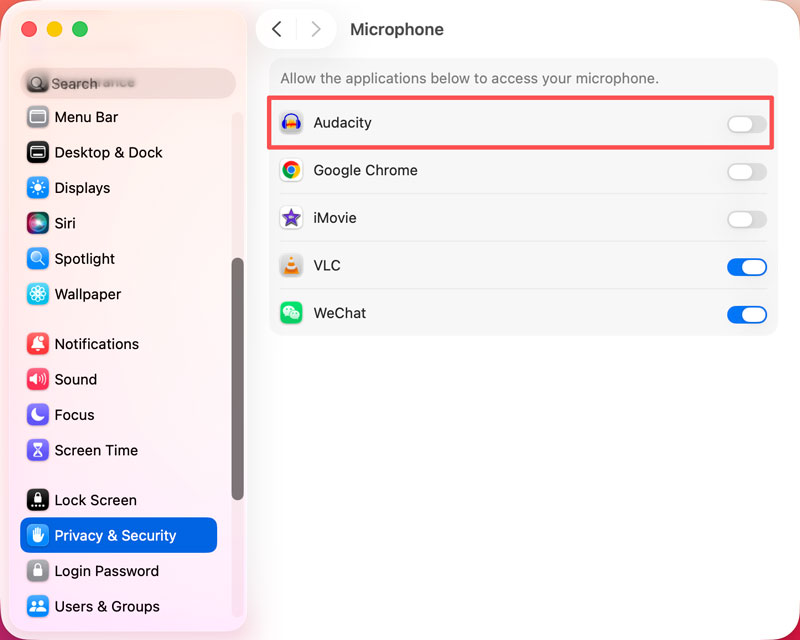Screen dimensions: 800x640
Task: Enable microphone access for iMovie
Action: 746,218
